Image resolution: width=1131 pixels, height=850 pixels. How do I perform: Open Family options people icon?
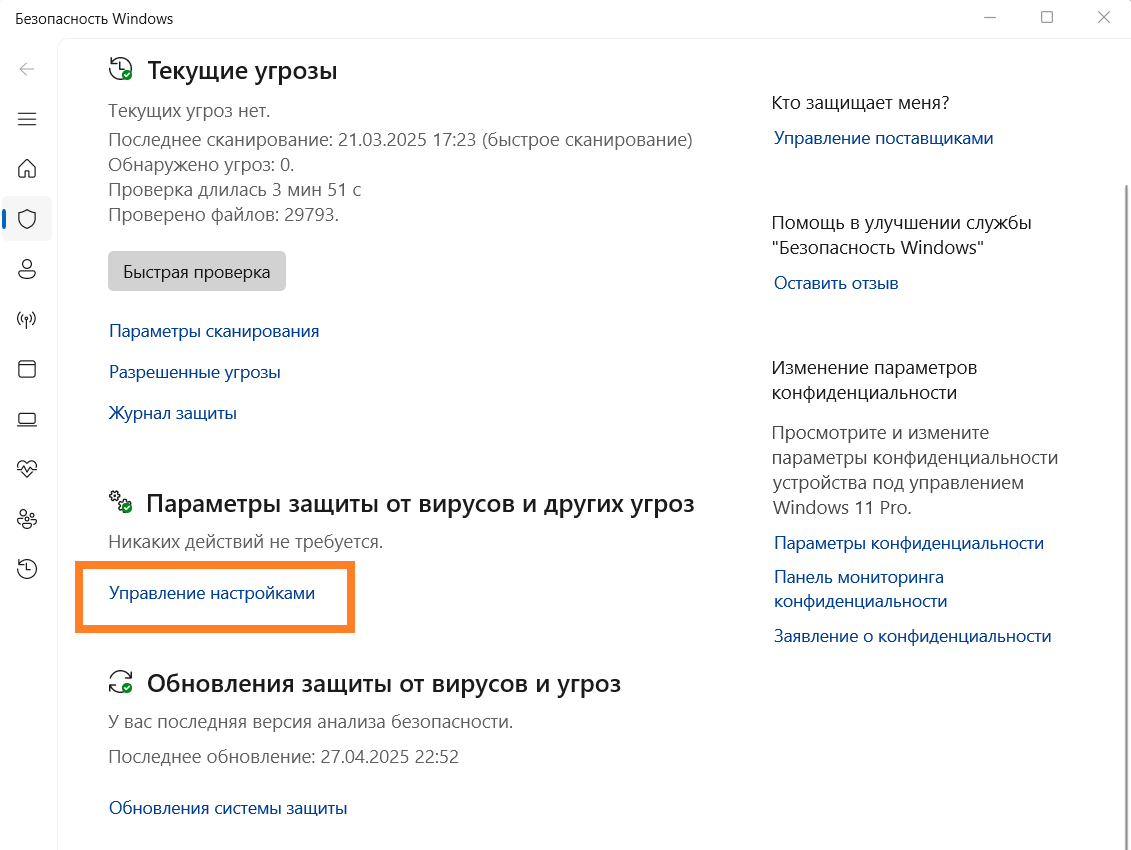27,519
